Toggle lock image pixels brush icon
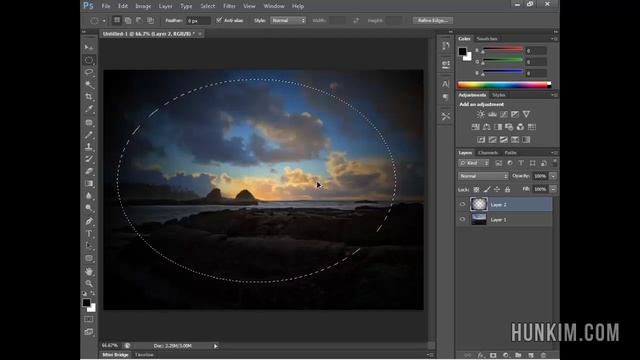Image resolution: width=640 pixels, height=360 pixels. (487, 189)
